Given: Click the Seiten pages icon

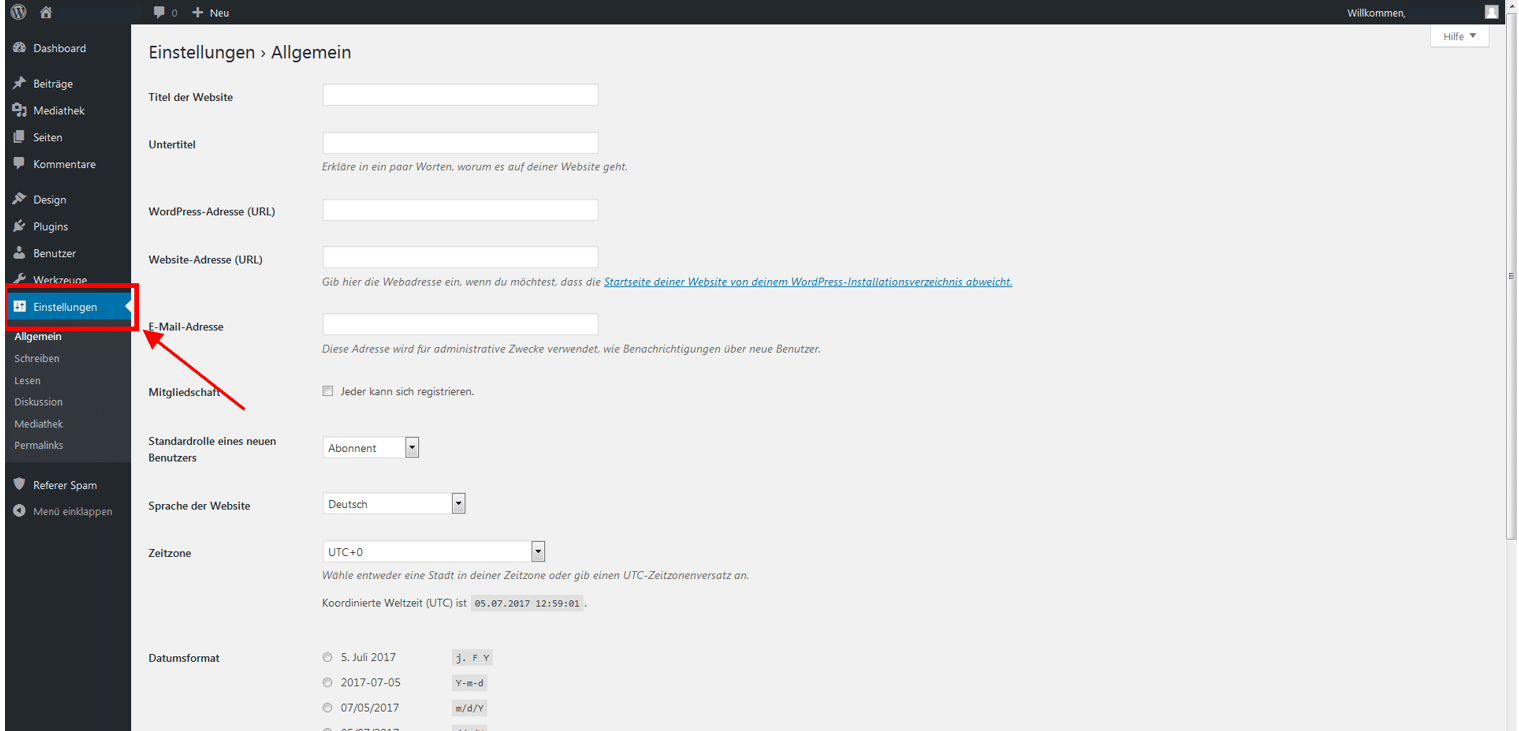Looking at the screenshot, I should pyautogui.click(x=19, y=137).
